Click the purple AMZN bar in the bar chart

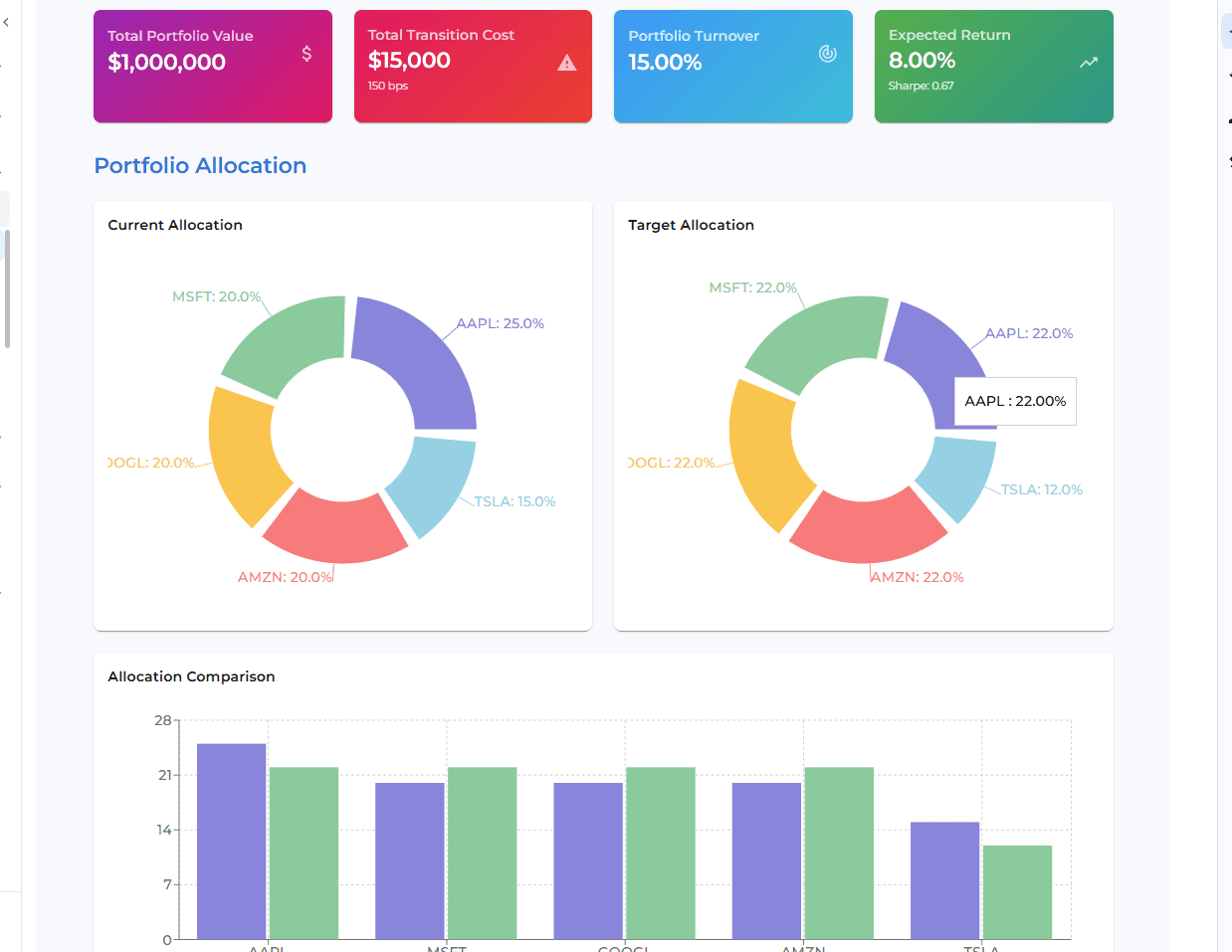click(766, 860)
